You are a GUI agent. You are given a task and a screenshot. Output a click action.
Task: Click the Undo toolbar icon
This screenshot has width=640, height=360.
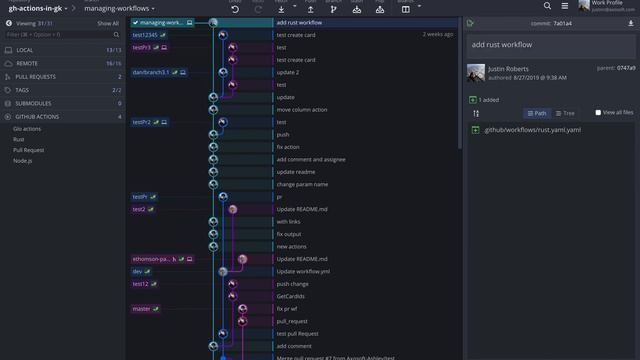[235, 9]
